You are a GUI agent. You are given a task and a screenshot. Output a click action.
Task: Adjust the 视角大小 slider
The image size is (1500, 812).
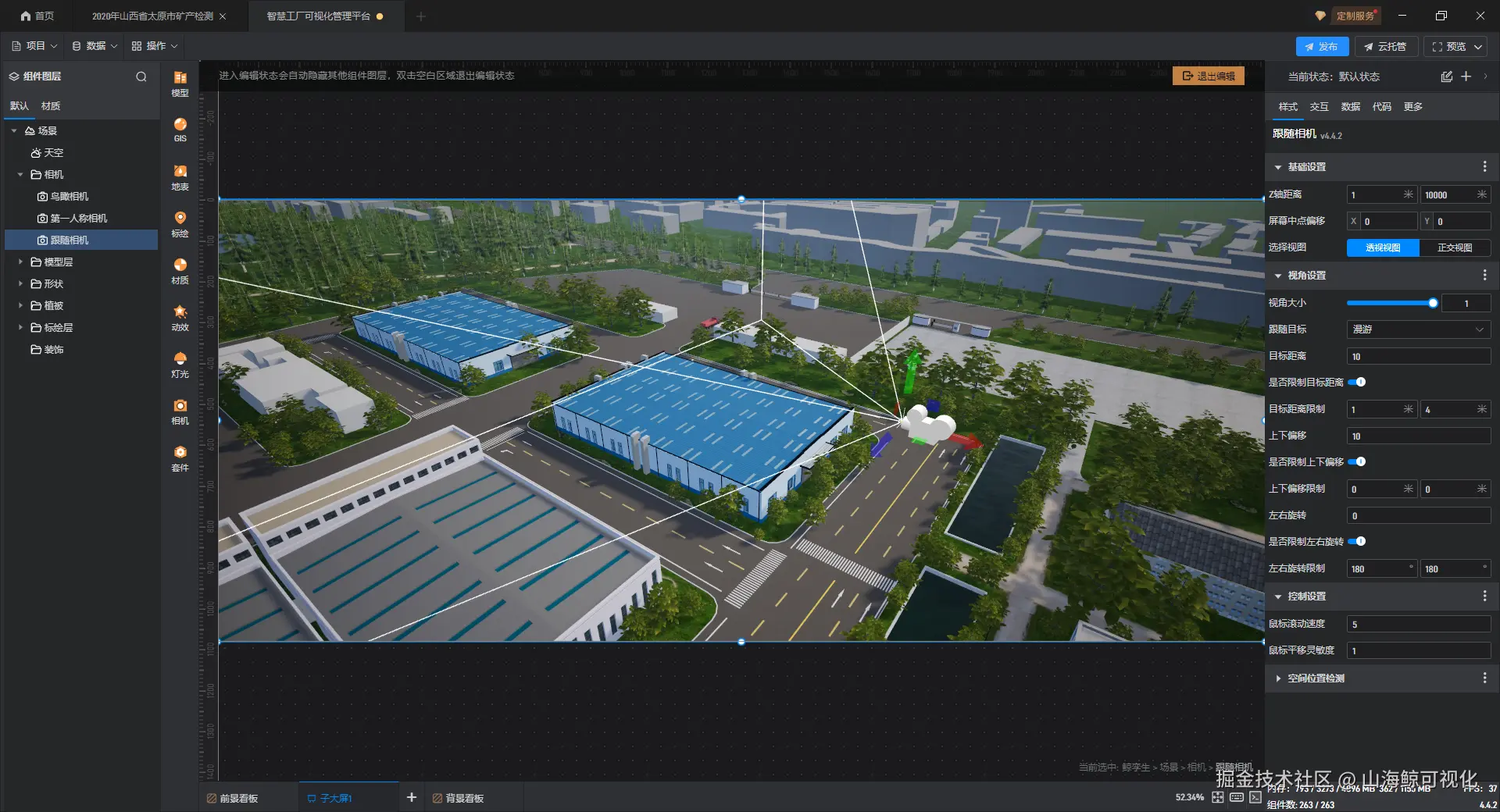tap(1391, 303)
